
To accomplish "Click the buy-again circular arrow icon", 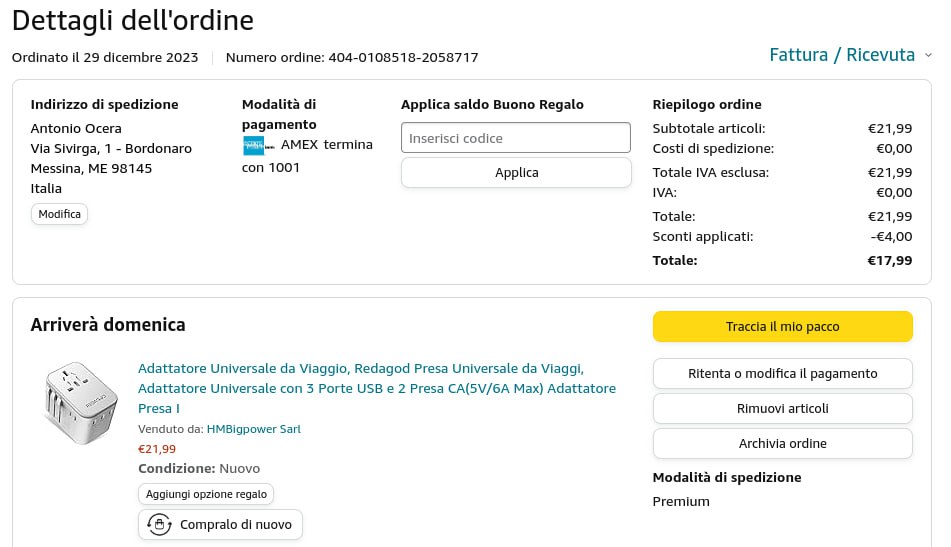I will click(x=159, y=524).
